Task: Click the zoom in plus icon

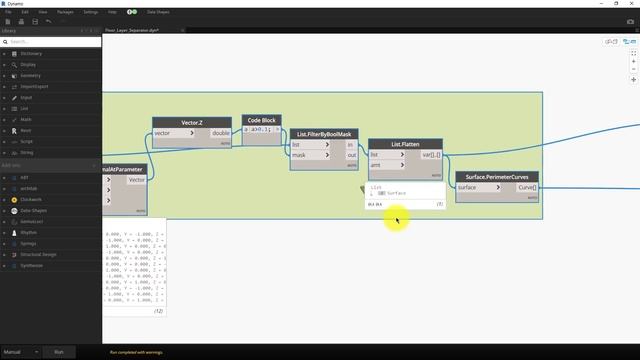Action: [x=633, y=61]
